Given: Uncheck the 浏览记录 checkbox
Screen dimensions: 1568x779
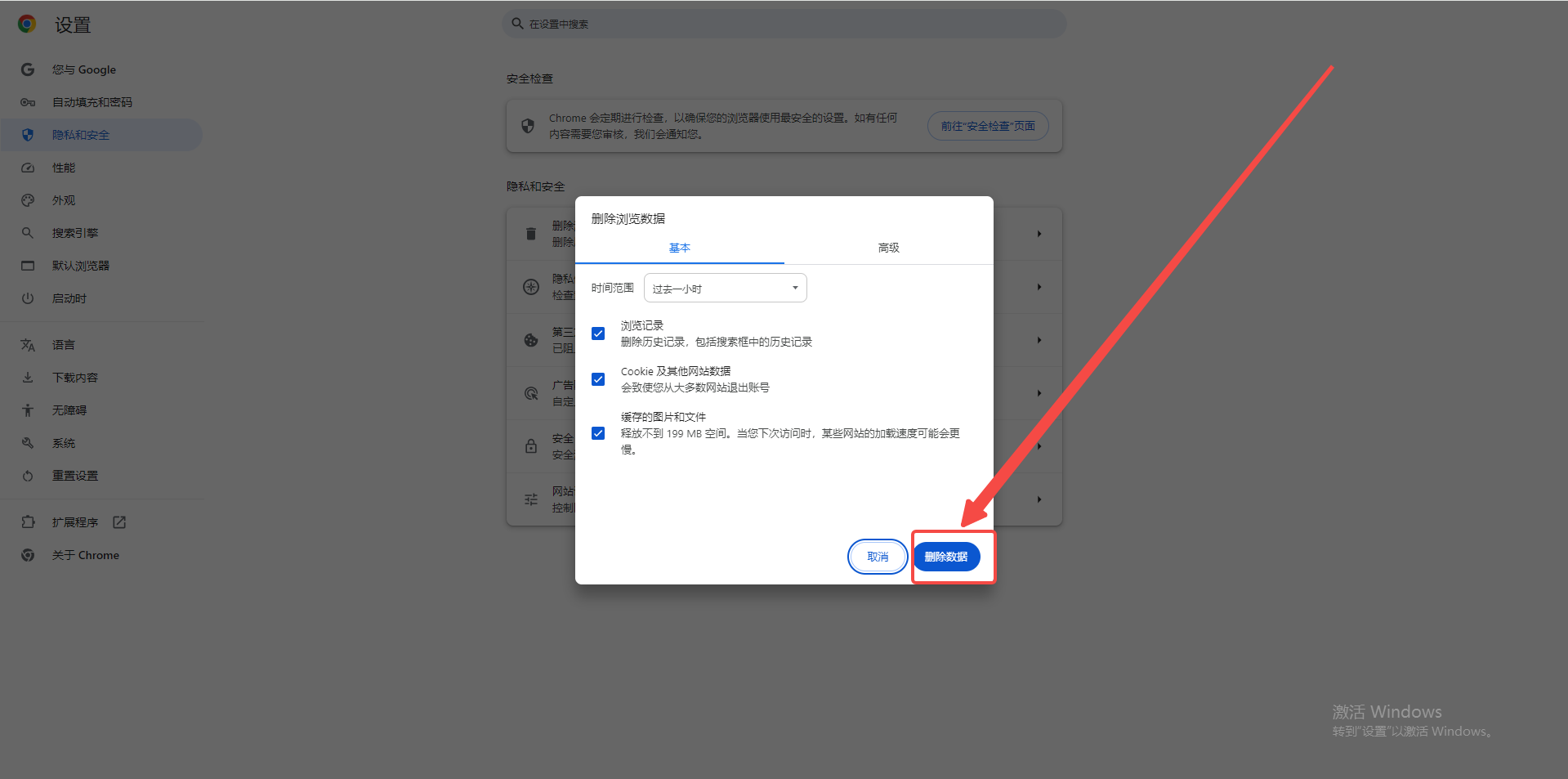Looking at the screenshot, I should pyautogui.click(x=598, y=334).
